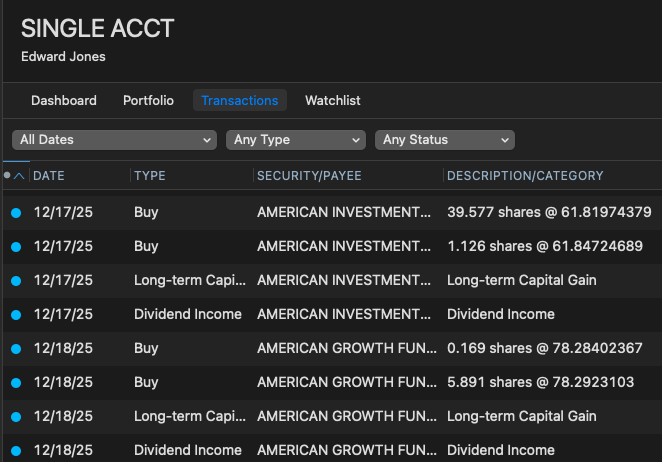This screenshot has width=662, height=462.
Task: Toggle status dot for 12/18/25 Dividend Income
Action: [15, 451]
